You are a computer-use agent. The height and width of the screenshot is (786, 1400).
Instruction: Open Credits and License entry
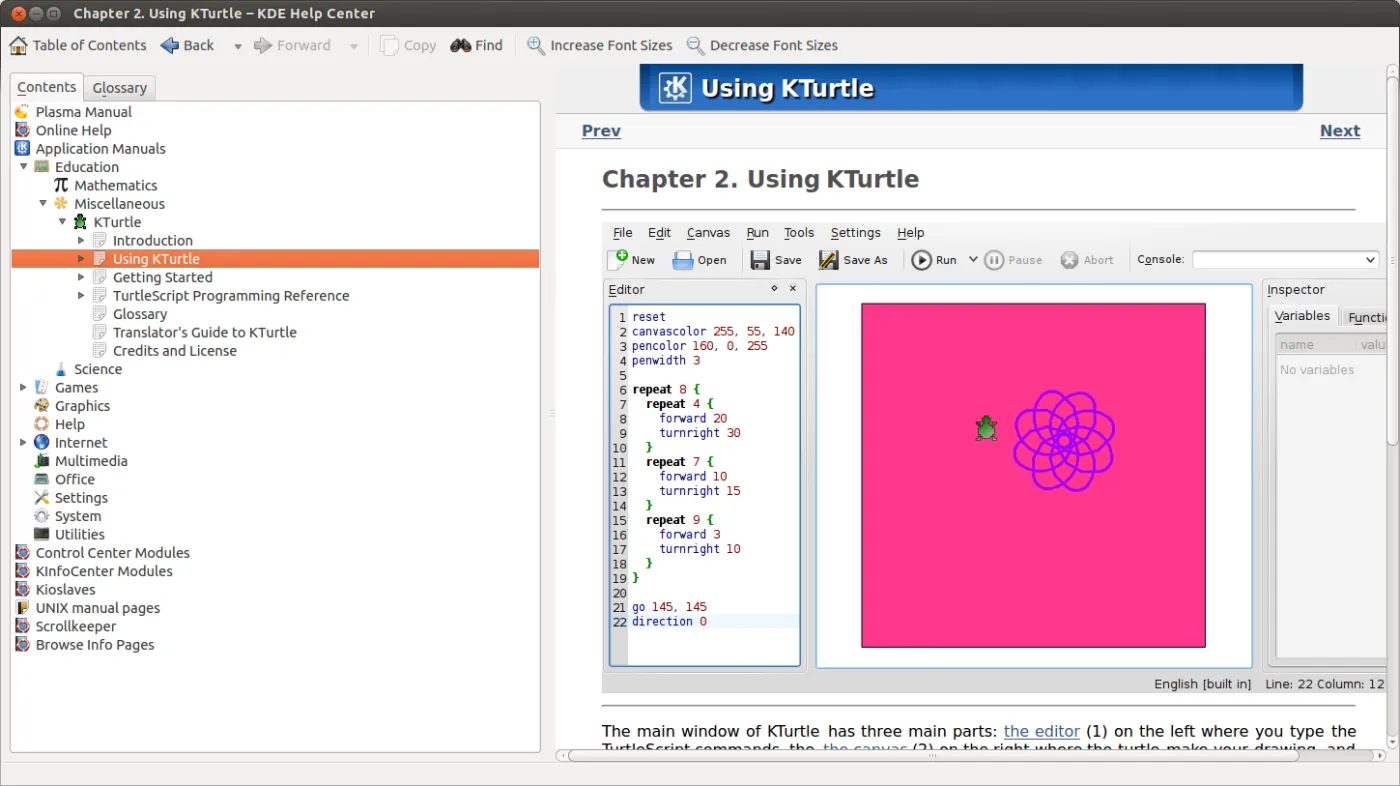pos(175,351)
